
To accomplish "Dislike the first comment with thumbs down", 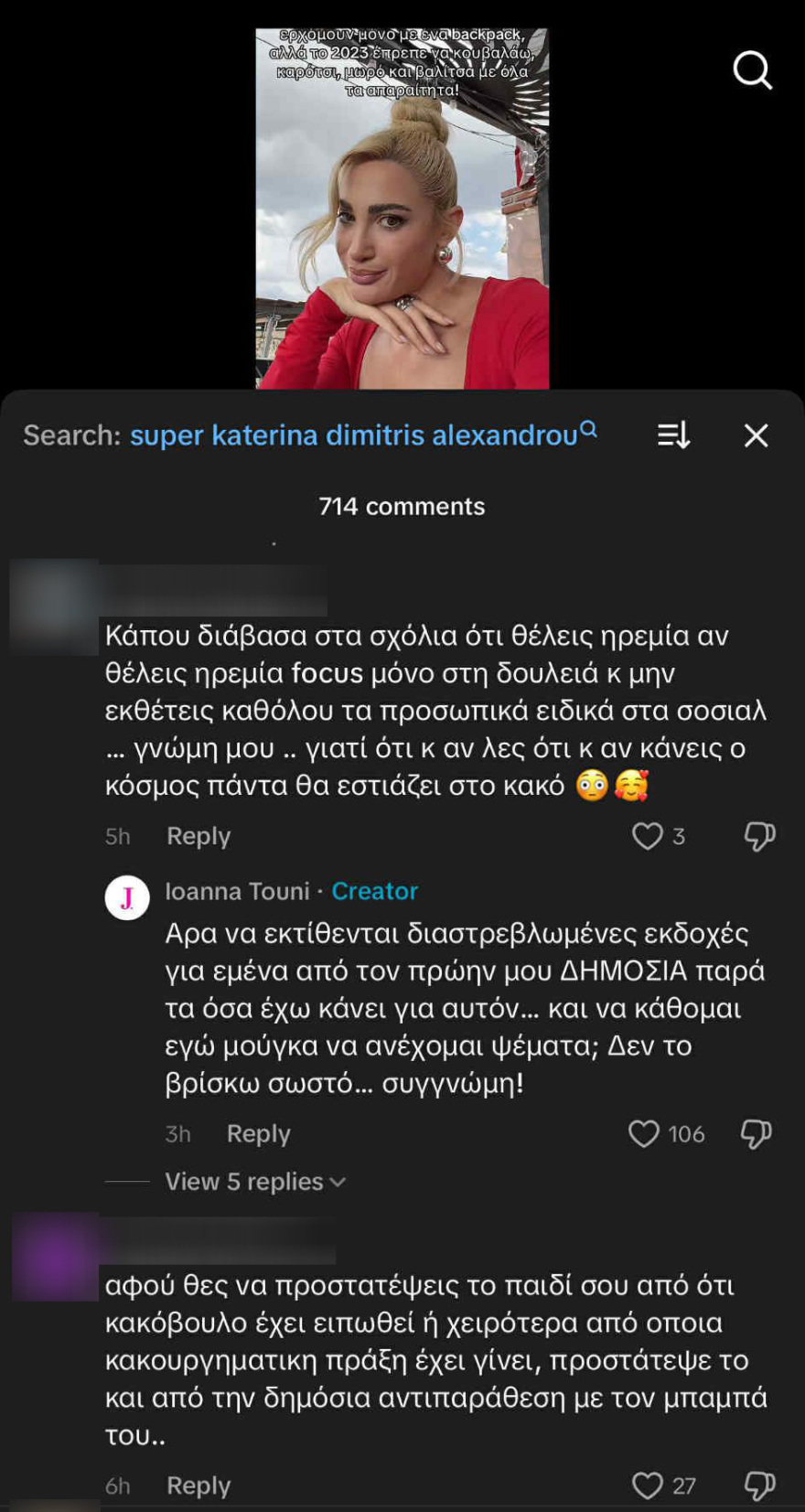I will [x=757, y=836].
